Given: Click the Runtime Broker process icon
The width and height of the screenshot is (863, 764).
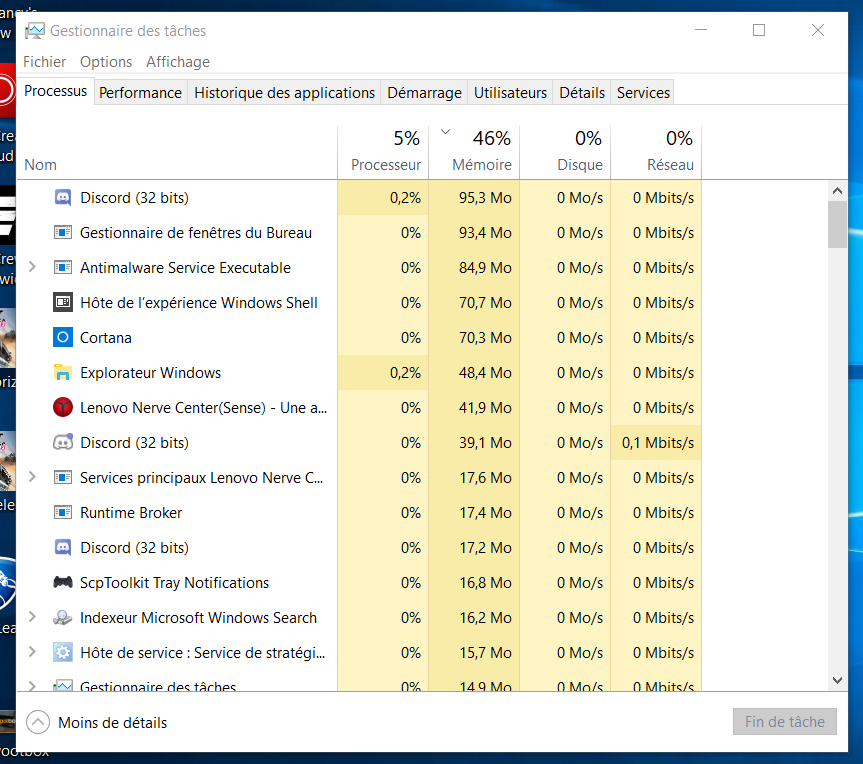Looking at the screenshot, I should 63,512.
